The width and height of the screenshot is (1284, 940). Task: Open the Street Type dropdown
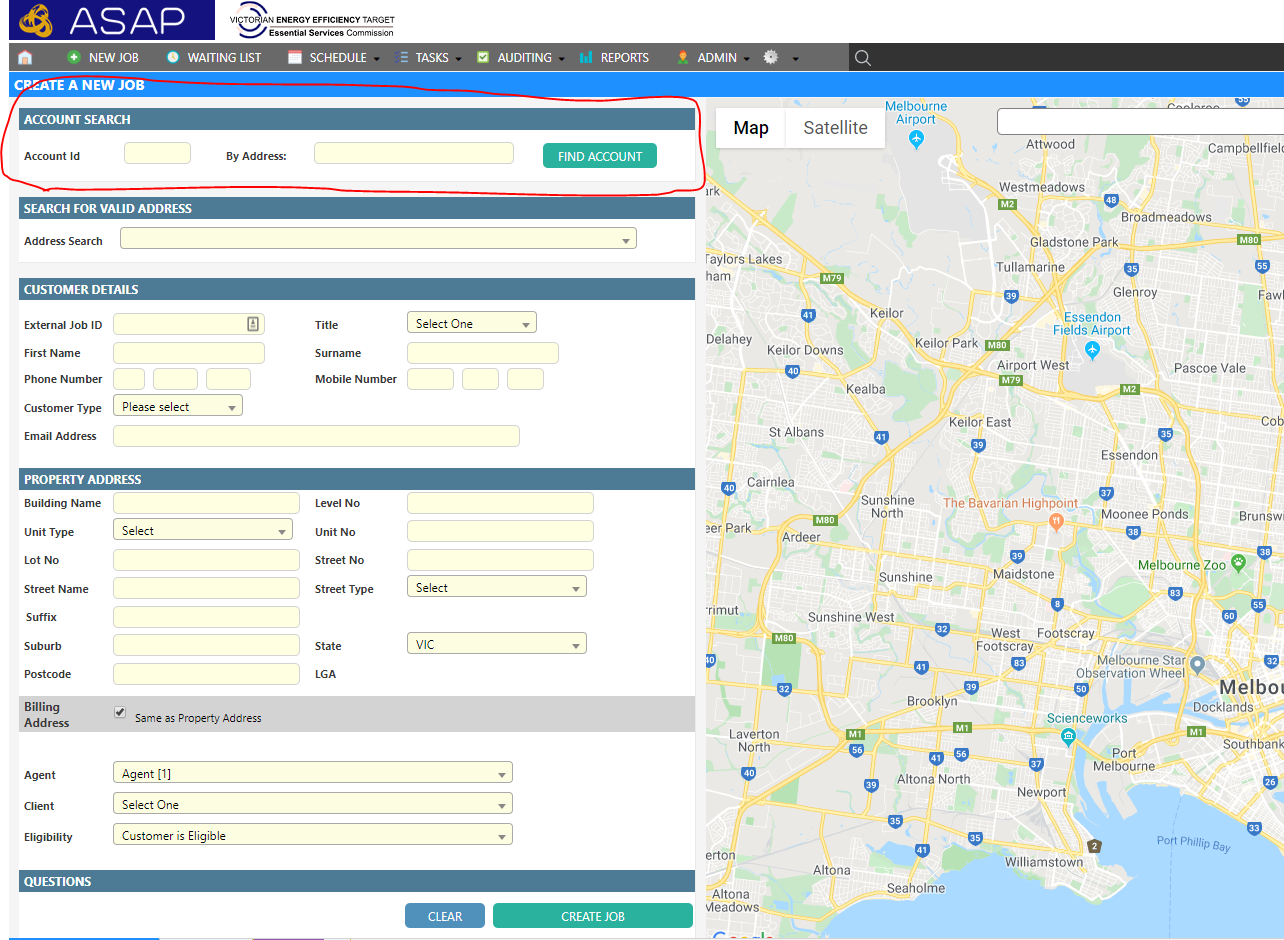pyautogui.click(x=496, y=588)
